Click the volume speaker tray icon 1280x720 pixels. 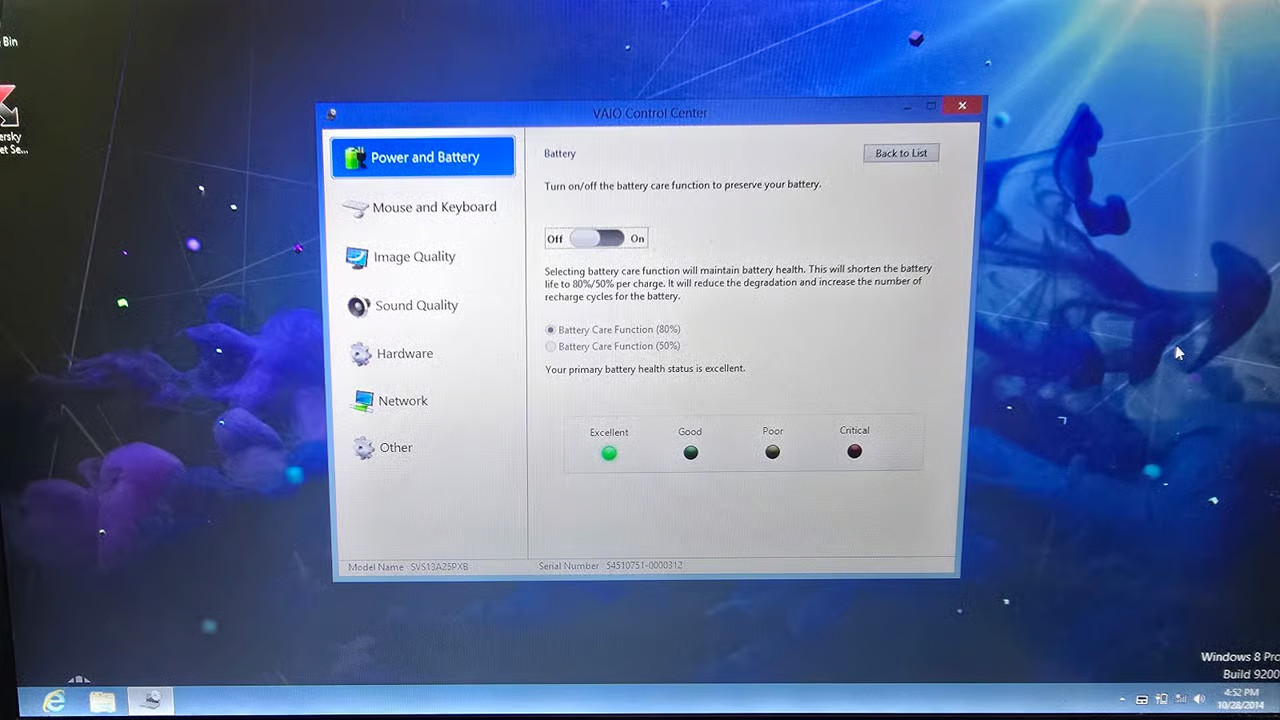(x=1200, y=699)
